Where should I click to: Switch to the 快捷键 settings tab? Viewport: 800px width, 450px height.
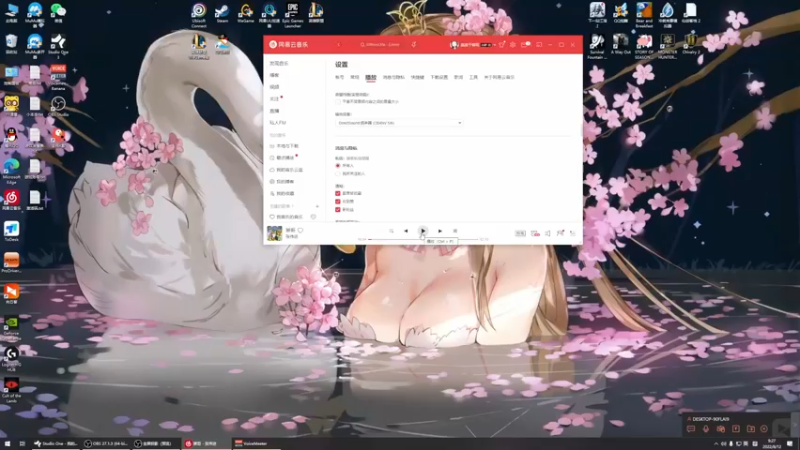tap(417, 78)
